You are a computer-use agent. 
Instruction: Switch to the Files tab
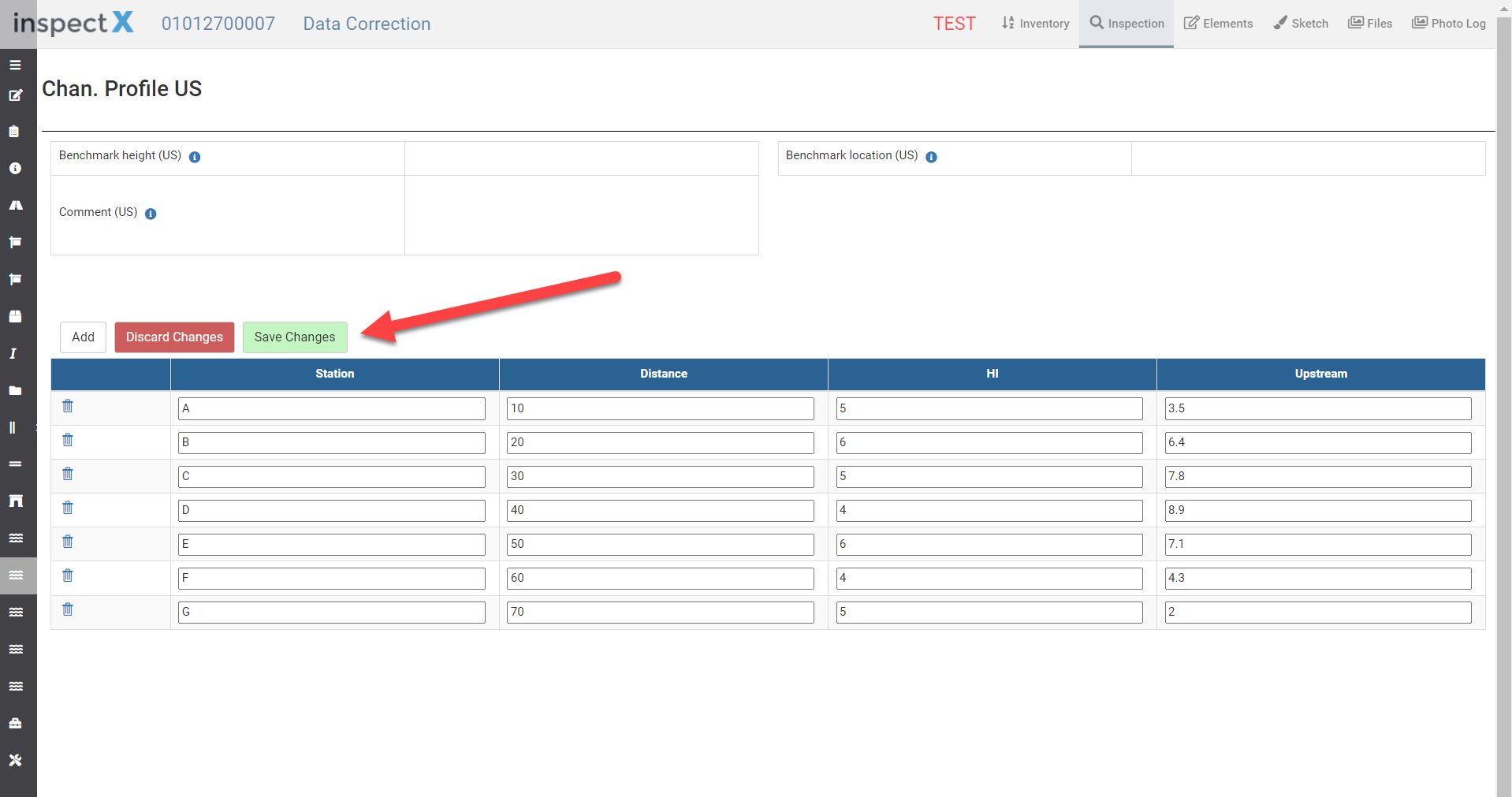click(x=1370, y=24)
